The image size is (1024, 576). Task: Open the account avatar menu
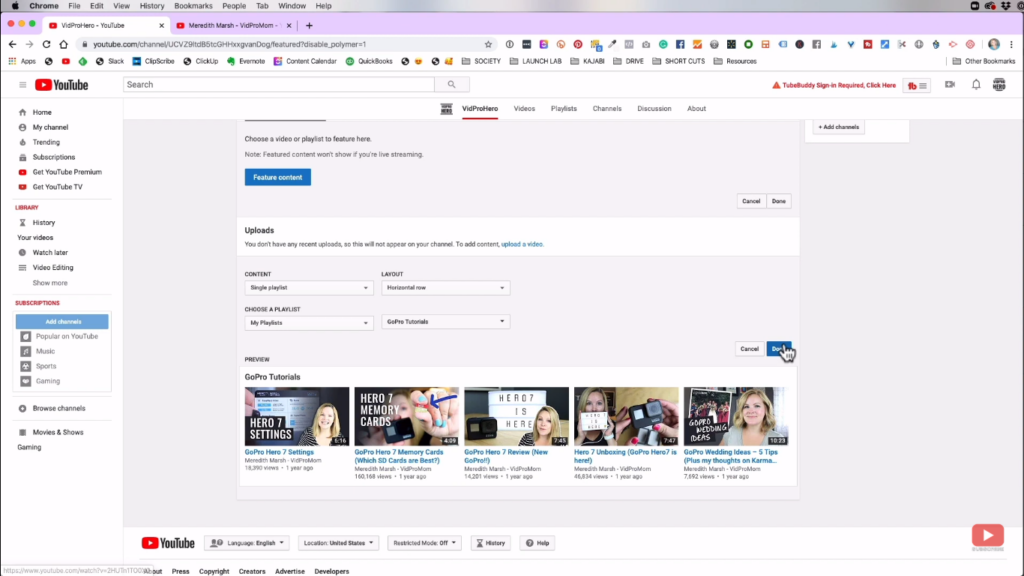click(999, 84)
